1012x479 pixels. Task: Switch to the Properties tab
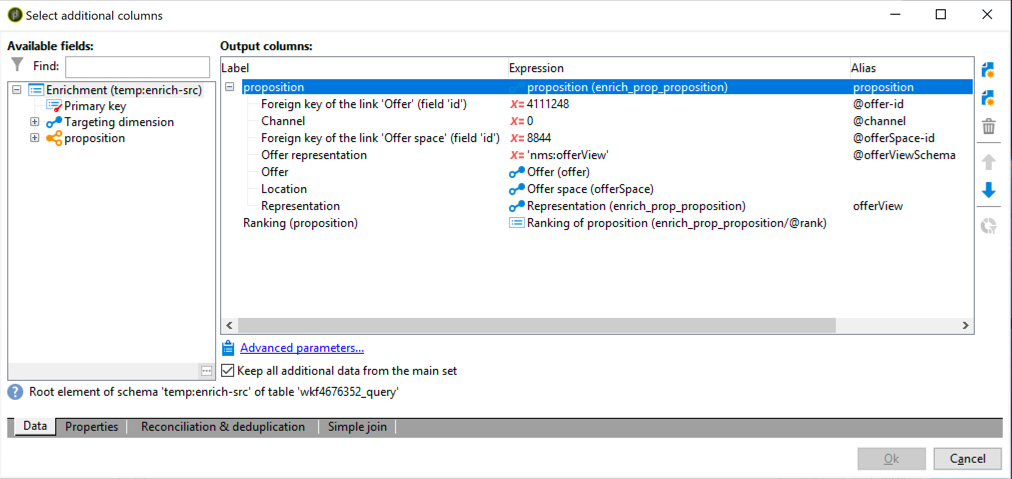pyautogui.click(x=92, y=427)
